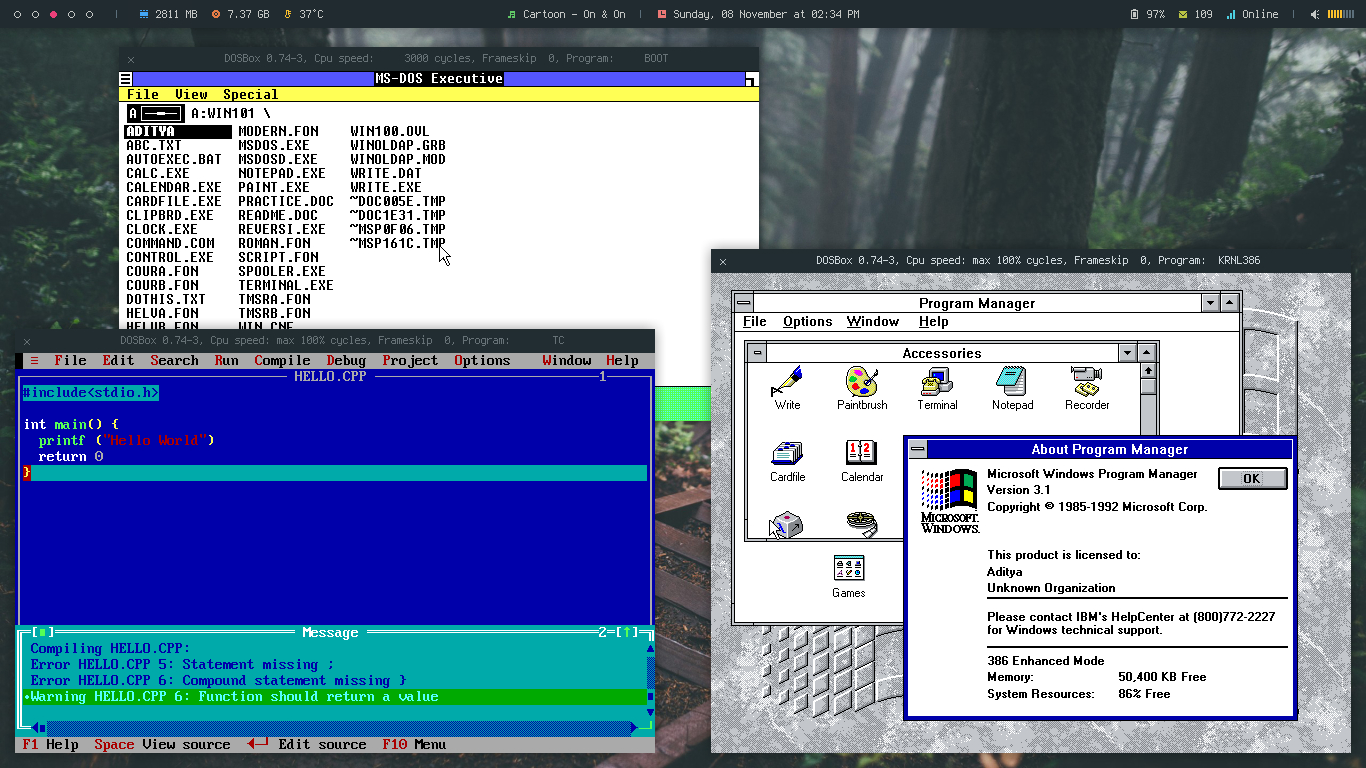Click the disk usage 7.37 GB indicator
Screen dimensions: 1366x768
(x=240, y=14)
